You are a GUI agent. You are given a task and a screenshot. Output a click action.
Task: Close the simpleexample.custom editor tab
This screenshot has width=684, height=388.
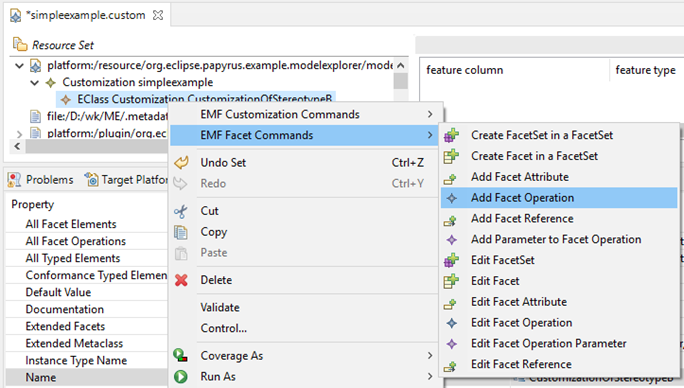(x=158, y=15)
